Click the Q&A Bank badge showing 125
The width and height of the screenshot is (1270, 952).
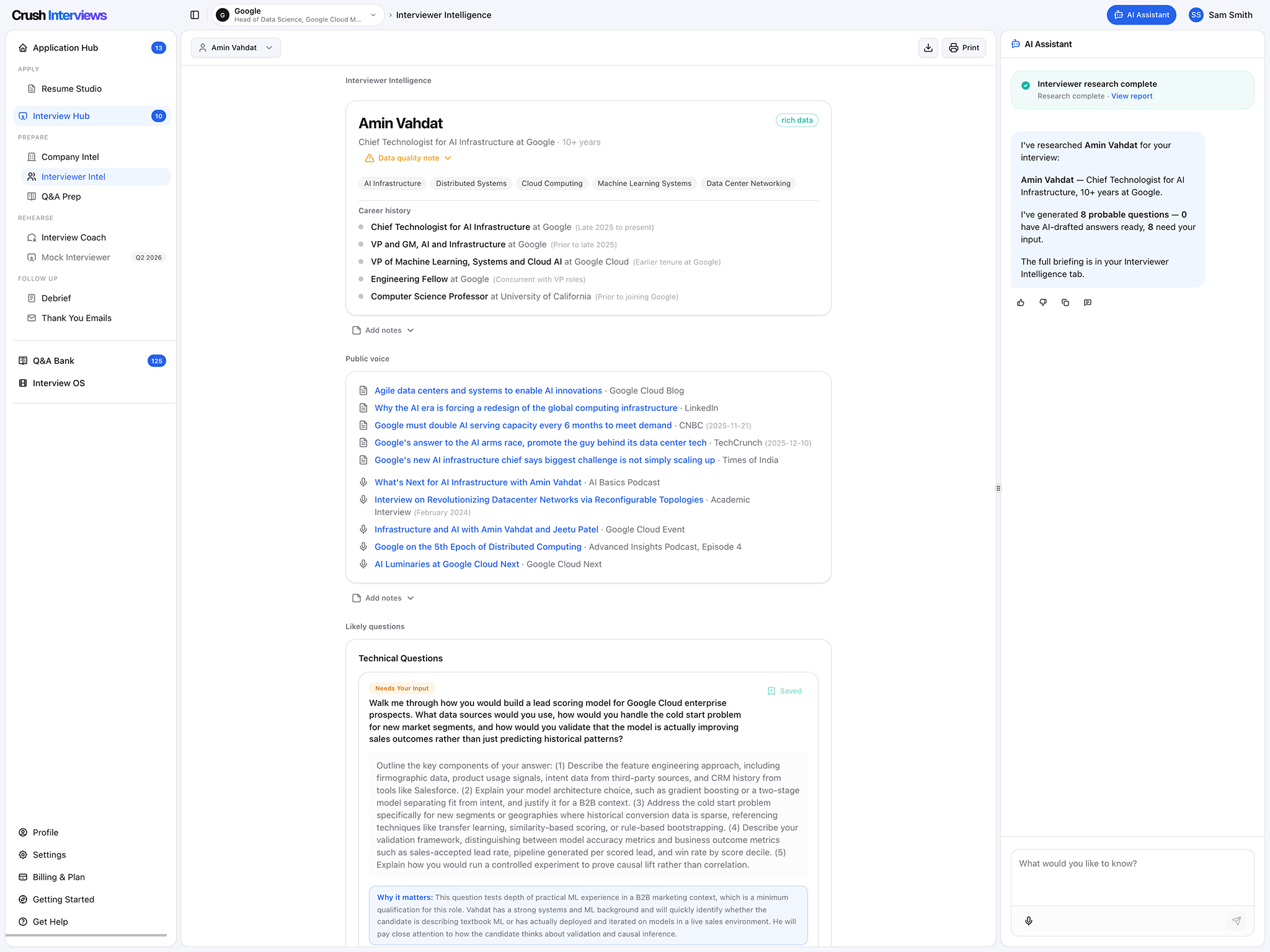tap(157, 361)
